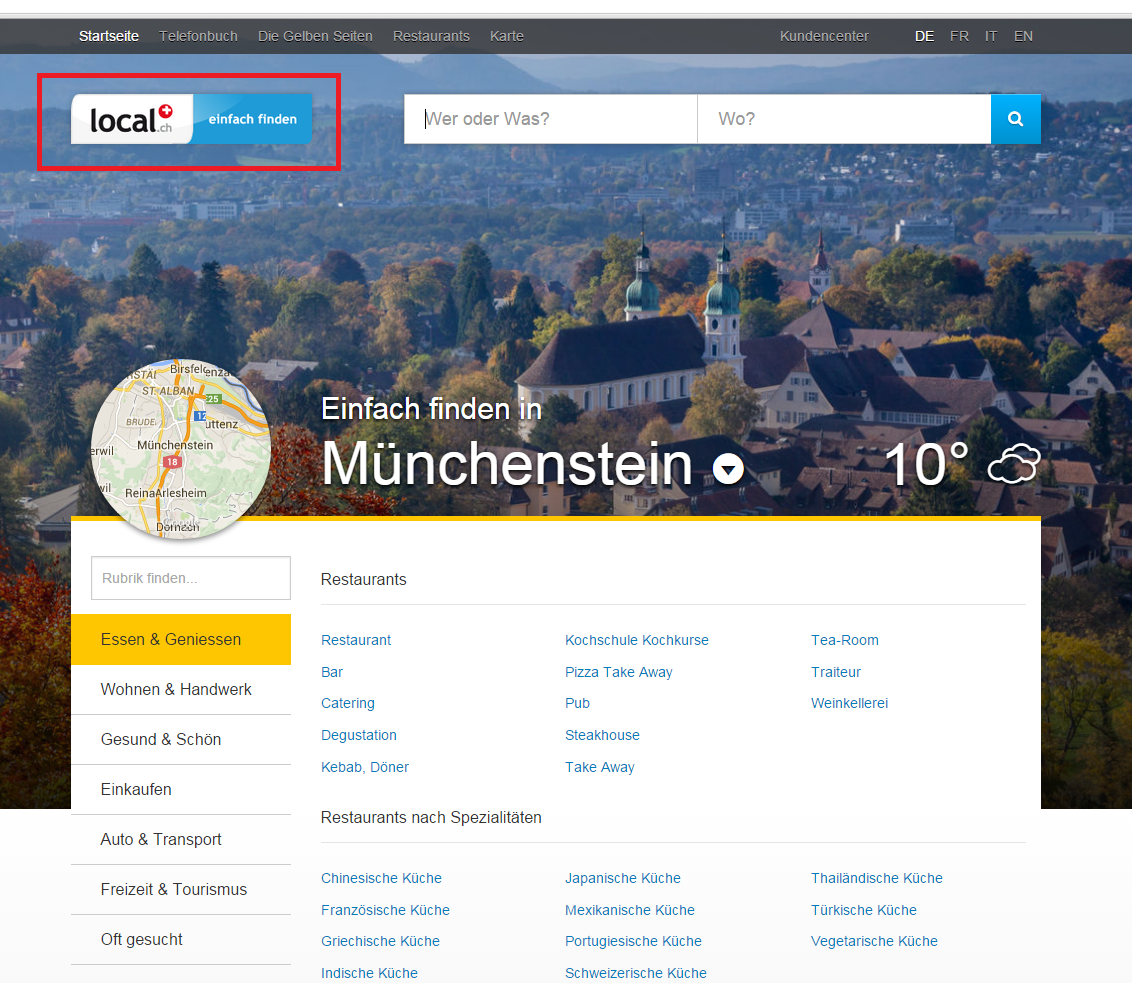
Task: Open Japanische Küche link
Action: pos(623,878)
